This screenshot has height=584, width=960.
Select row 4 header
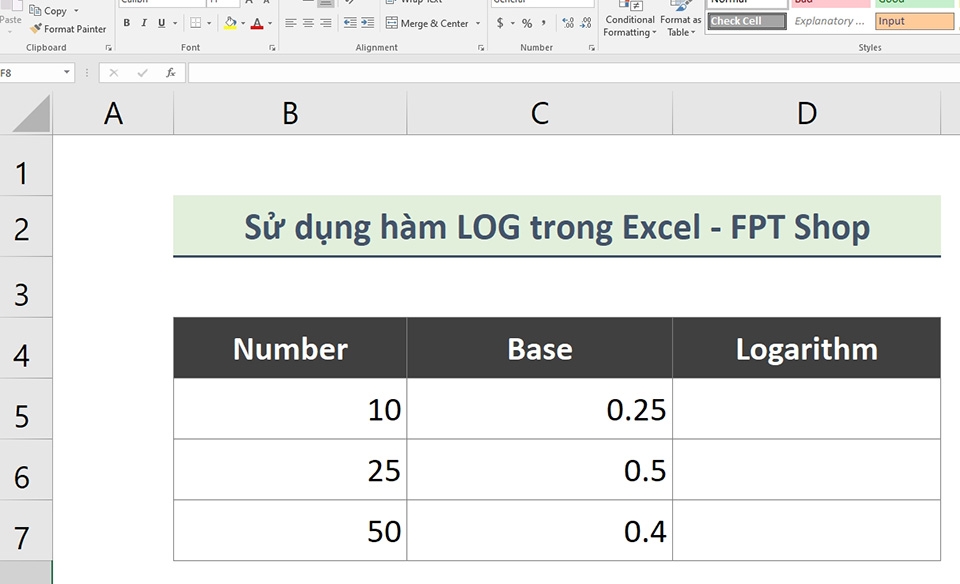[x=26, y=348]
